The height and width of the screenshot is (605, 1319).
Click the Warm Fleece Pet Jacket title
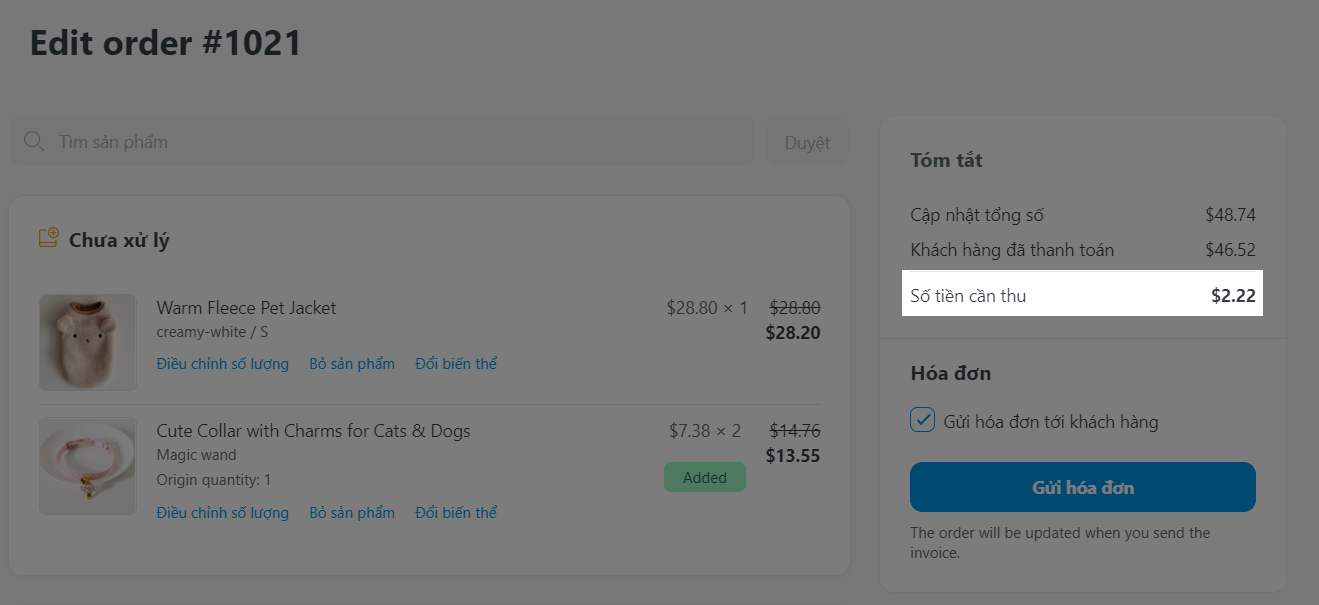click(x=246, y=308)
